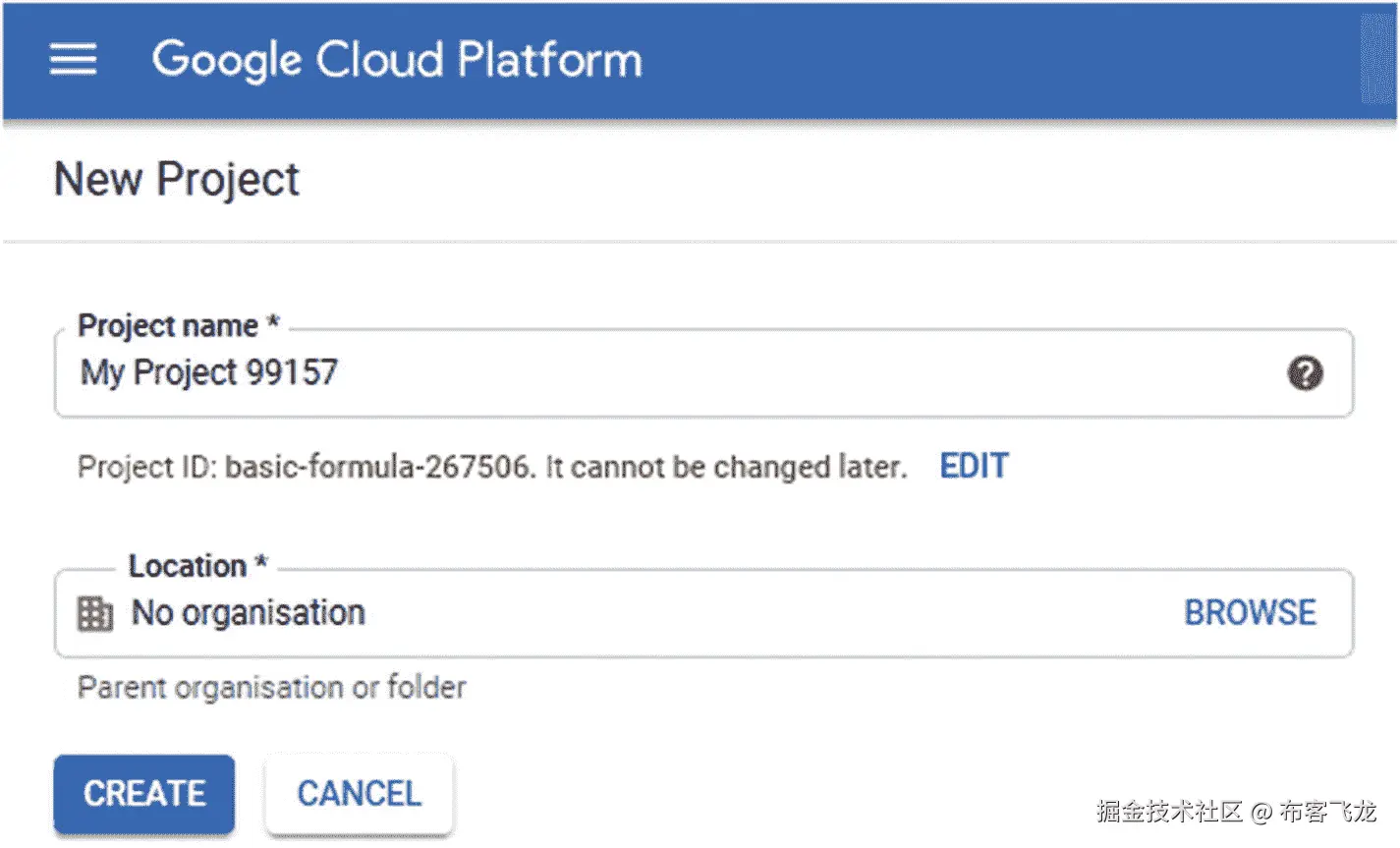The image size is (1400, 848).
Task: Click the 'My Project 99157' text
Action: (209, 372)
